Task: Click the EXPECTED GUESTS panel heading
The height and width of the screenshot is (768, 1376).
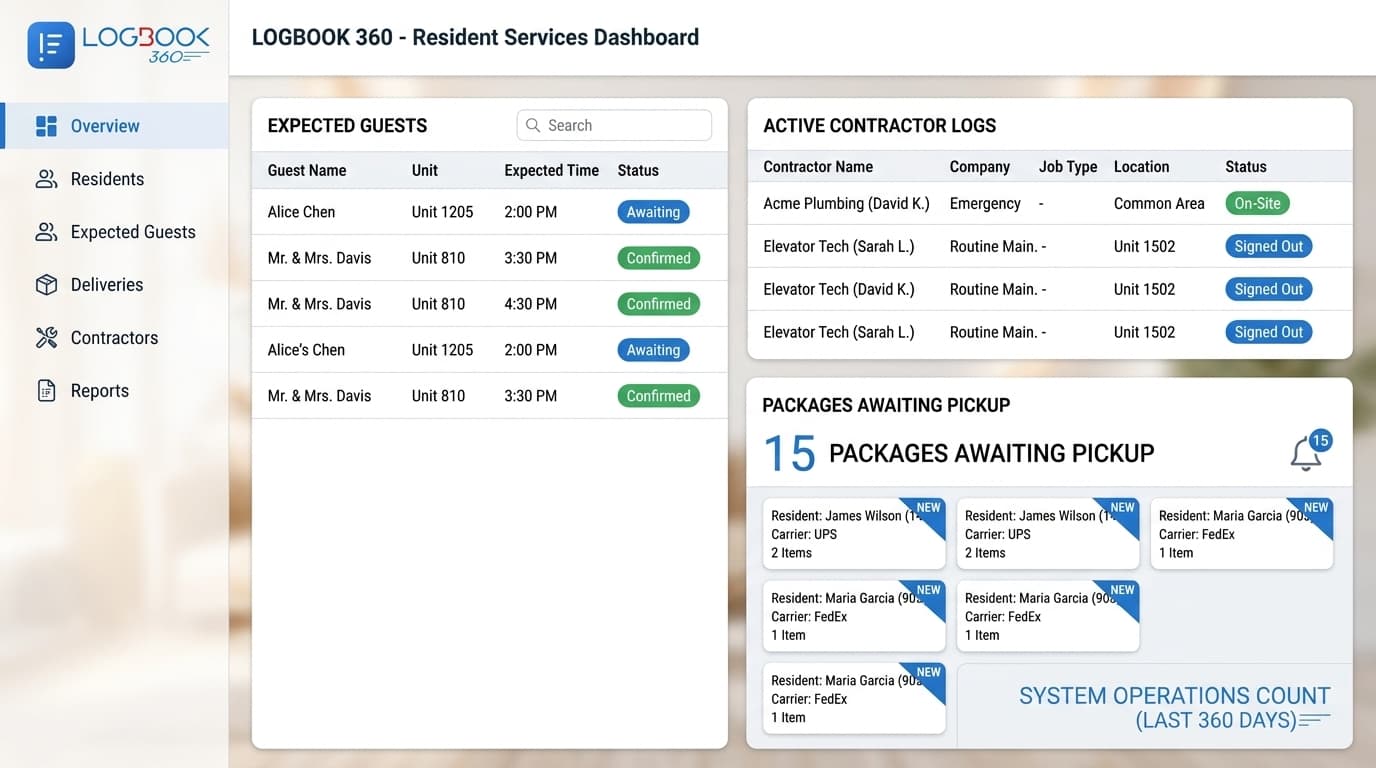Action: (347, 125)
